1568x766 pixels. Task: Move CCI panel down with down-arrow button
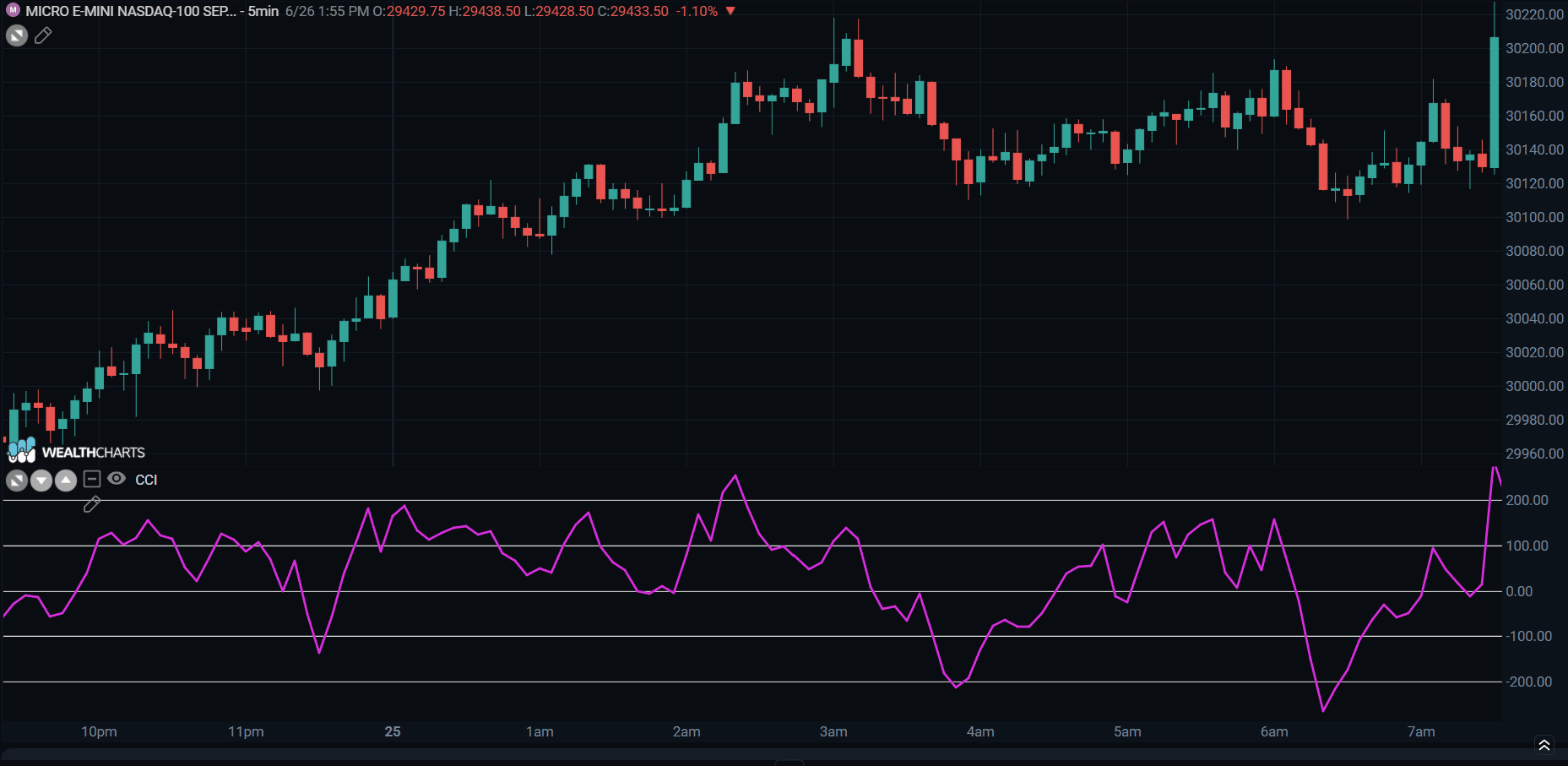(41, 481)
